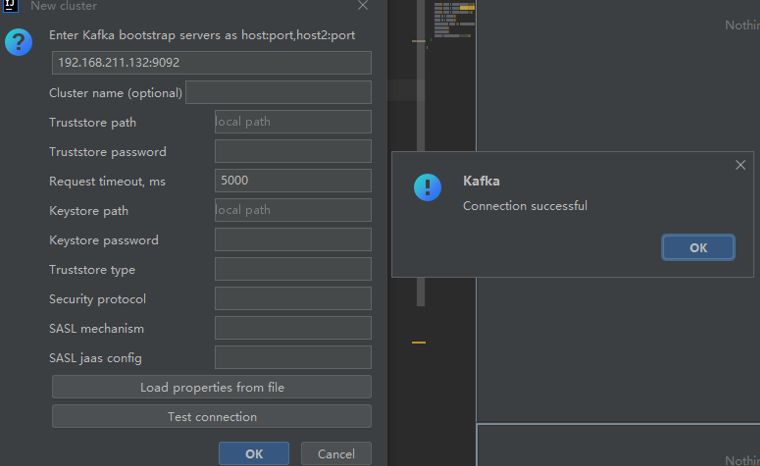Click the editor vertical scrollbar thumb
760x466 pixels.
pyautogui.click(x=421, y=153)
